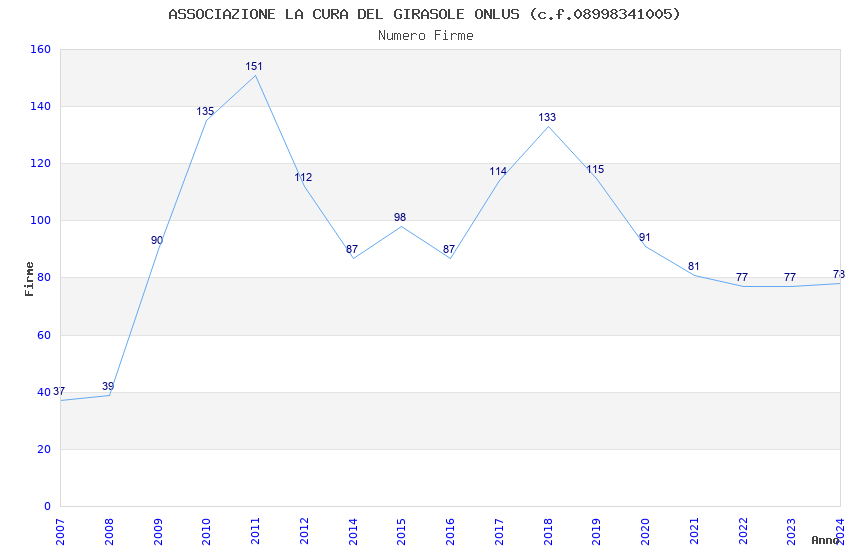Click data label 87 above 2016
This screenshot has height=550, width=850.
449,249
